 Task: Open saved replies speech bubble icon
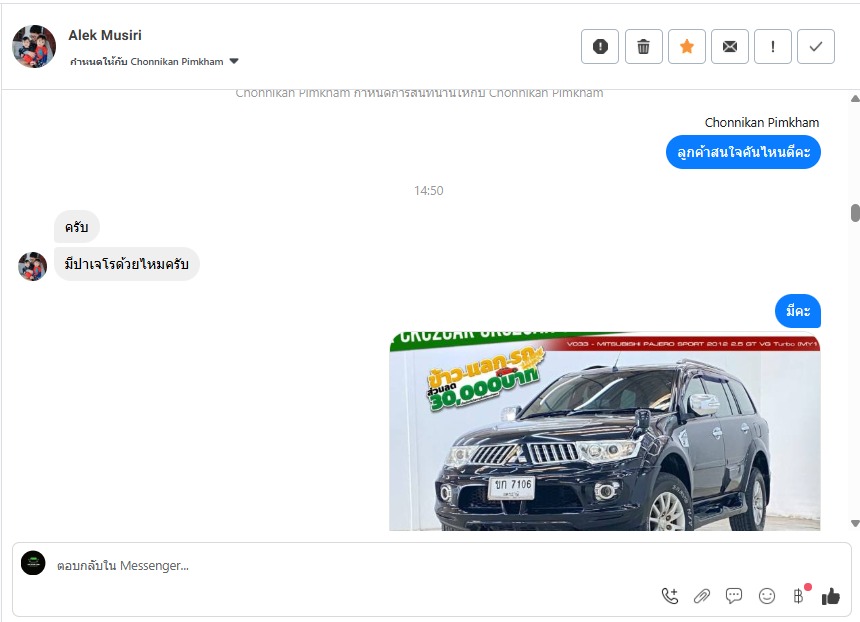coord(734,596)
